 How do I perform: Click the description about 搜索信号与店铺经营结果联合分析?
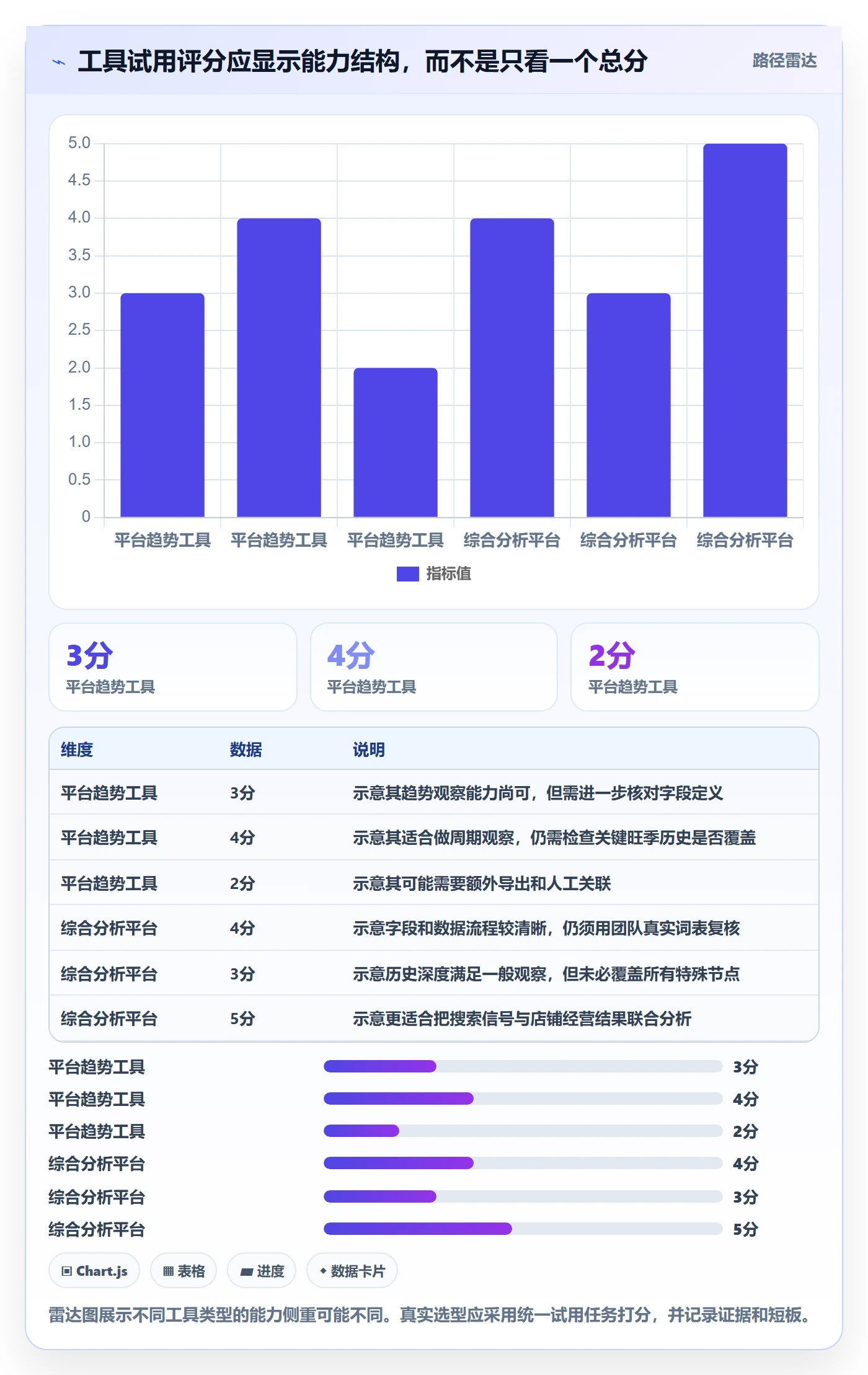point(522,1019)
